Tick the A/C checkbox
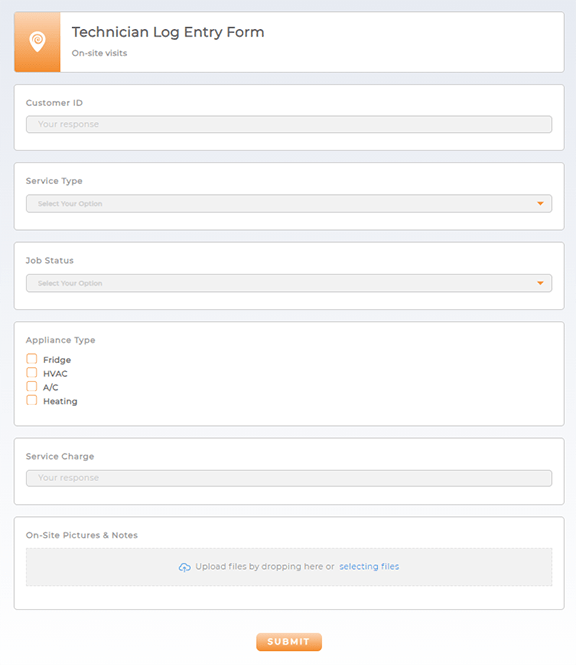Viewport: 576px width, 665px height. tap(32, 386)
